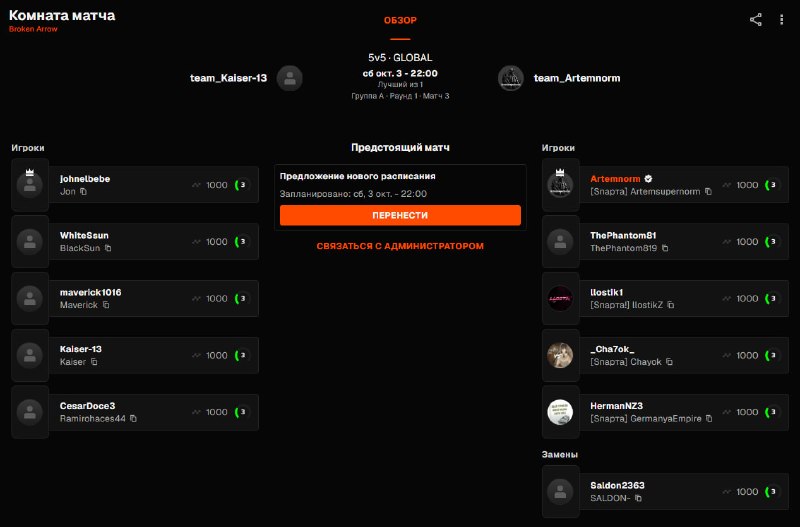Copy GermanyaEmpire game name
This screenshot has height=527, width=800.
point(709,419)
